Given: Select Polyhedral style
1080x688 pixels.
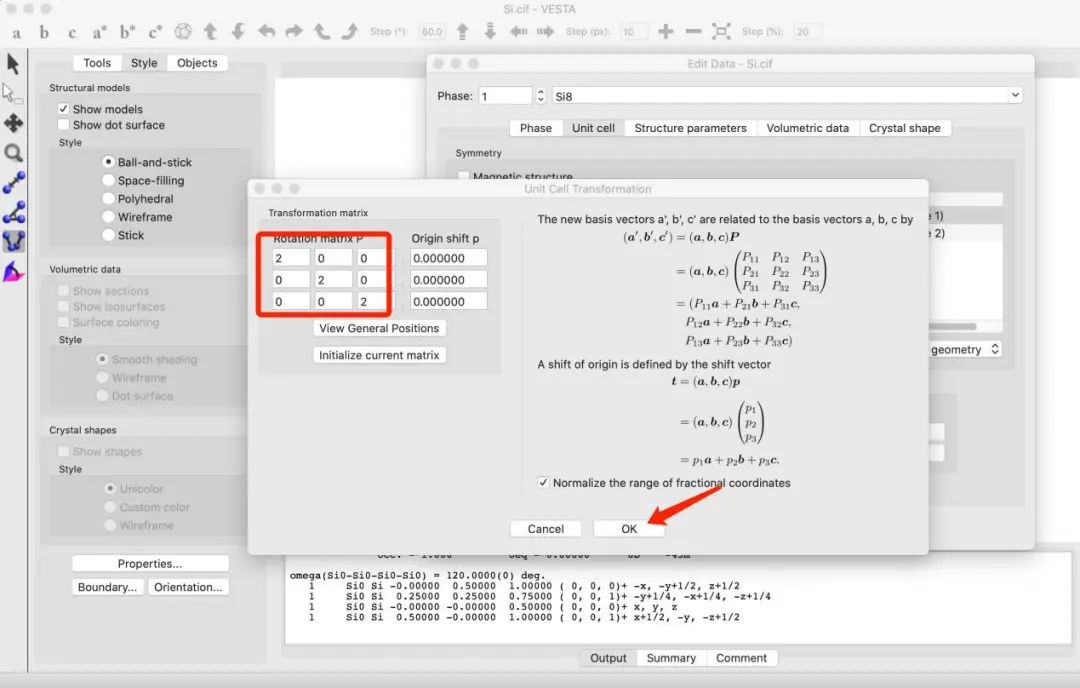Looking at the screenshot, I should coord(108,198).
